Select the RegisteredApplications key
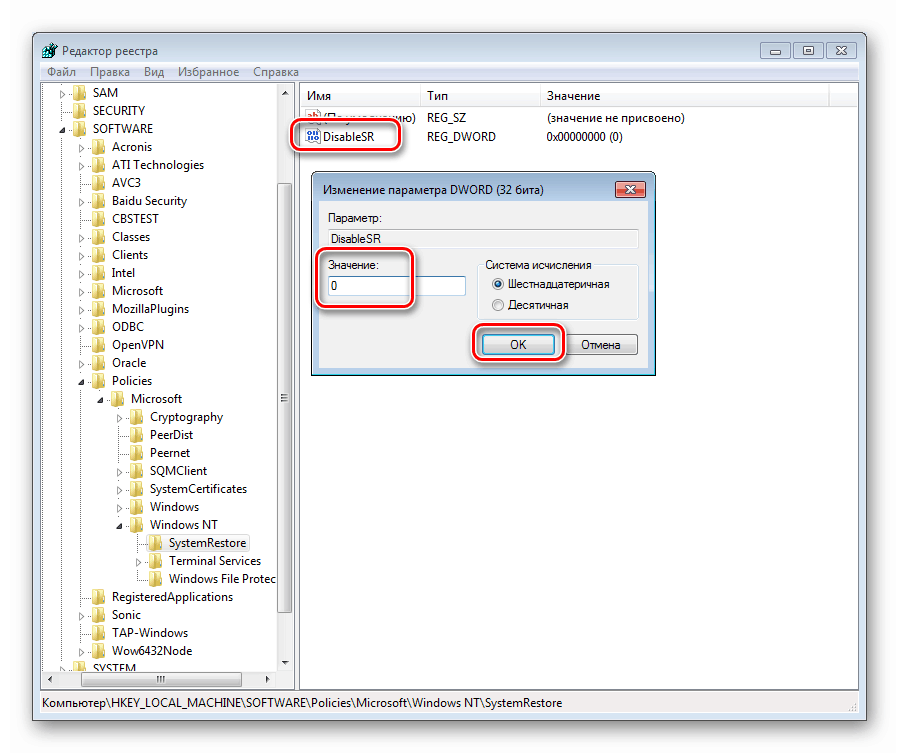This screenshot has width=899, height=753. click(172, 597)
